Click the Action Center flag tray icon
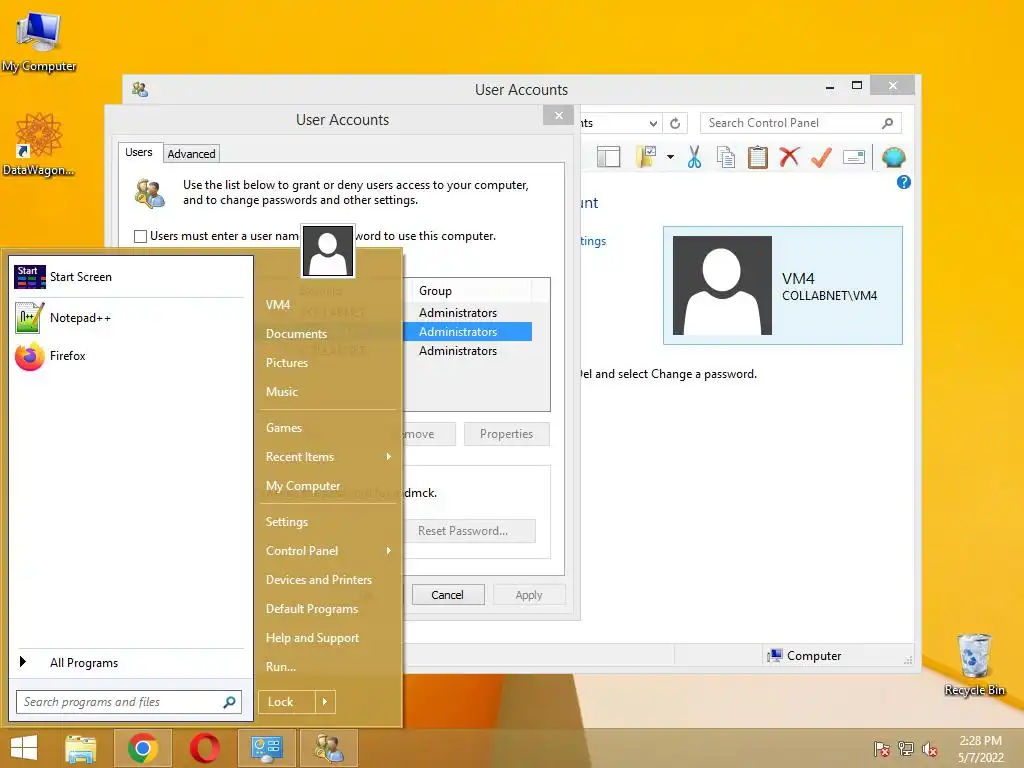The height and width of the screenshot is (768, 1024). pos(882,749)
